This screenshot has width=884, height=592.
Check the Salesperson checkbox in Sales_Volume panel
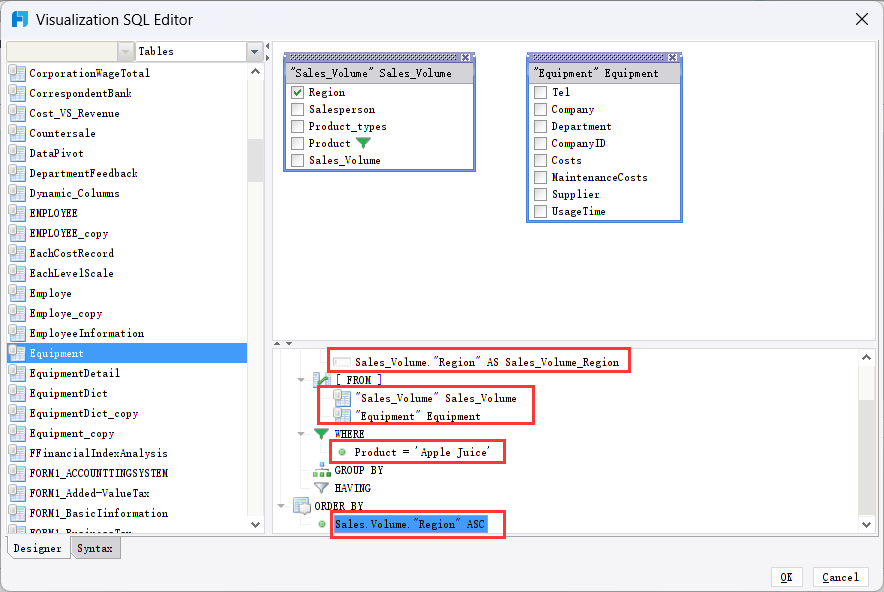(x=297, y=109)
